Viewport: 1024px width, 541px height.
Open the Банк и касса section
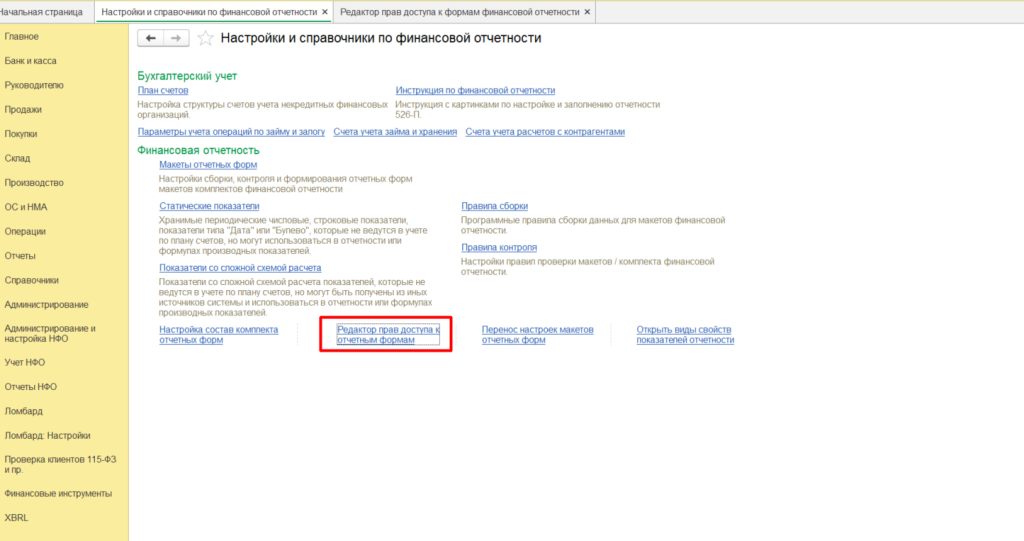pos(30,61)
